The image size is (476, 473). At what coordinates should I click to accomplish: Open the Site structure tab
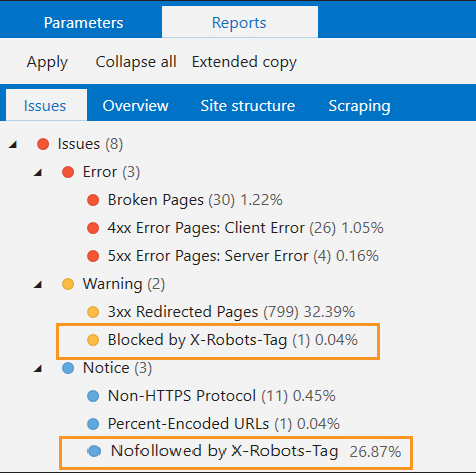(x=248, y=106)
